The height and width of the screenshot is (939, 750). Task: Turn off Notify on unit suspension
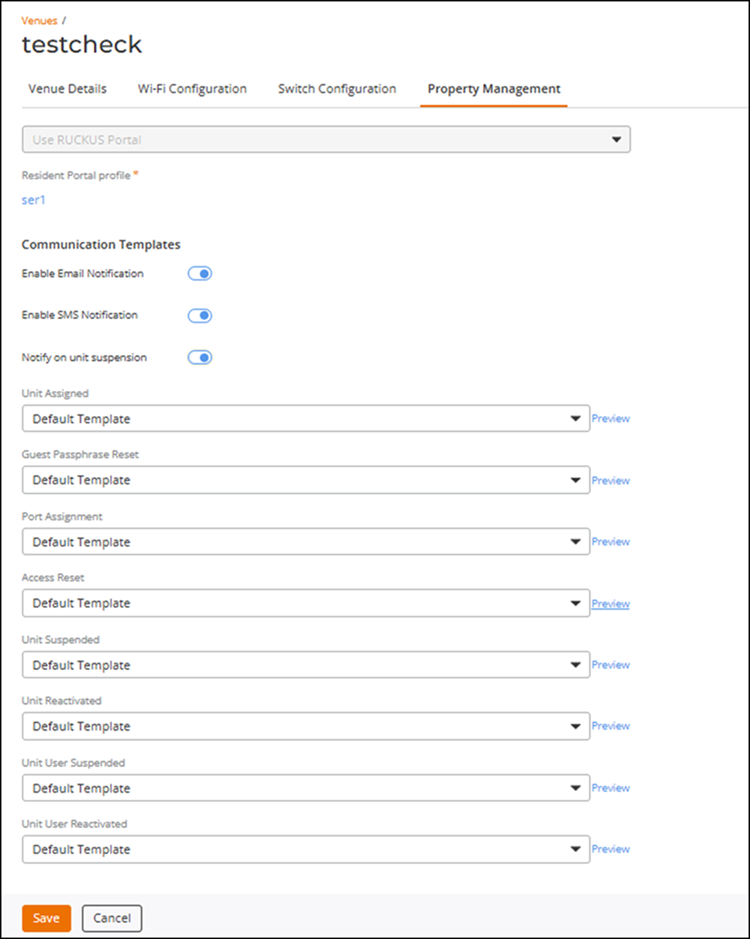[200, 358]
